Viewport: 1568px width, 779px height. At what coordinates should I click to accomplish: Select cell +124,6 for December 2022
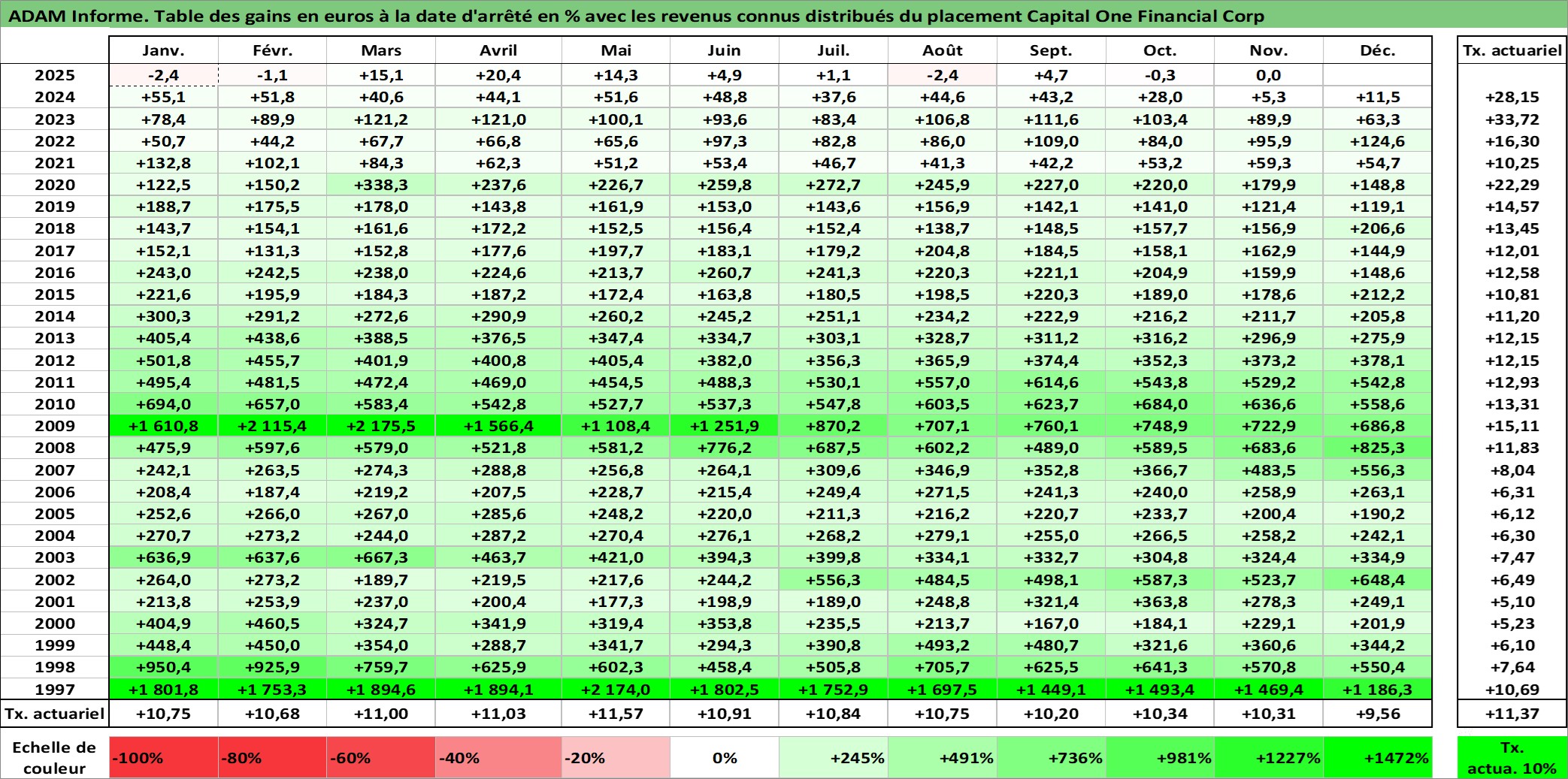pyautogui.click(x=1378, y=141)
